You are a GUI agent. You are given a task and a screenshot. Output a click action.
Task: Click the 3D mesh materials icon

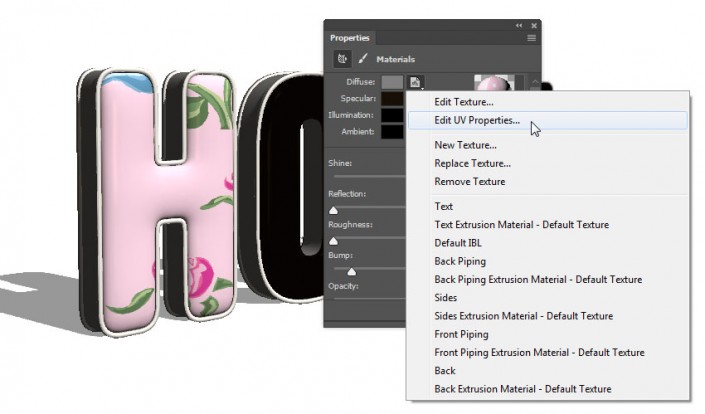pos(341,59)
